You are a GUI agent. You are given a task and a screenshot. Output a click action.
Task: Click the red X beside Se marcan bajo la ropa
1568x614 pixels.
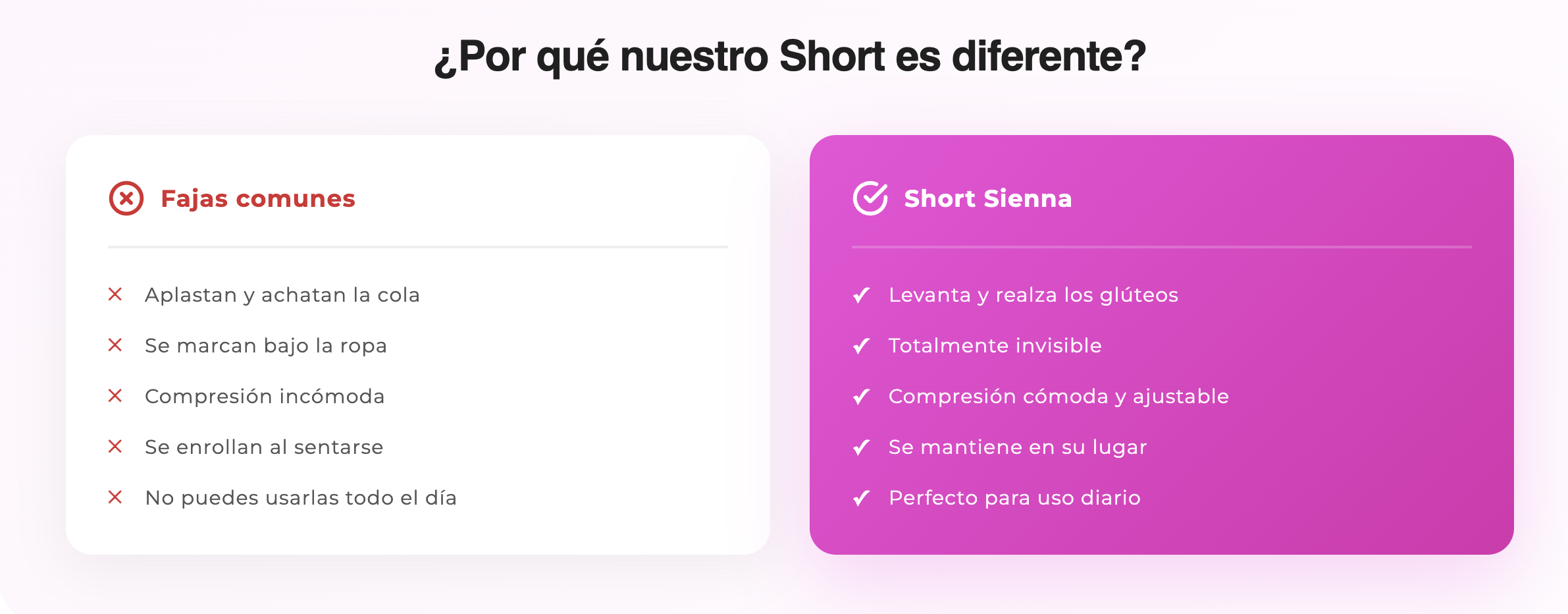115,345
